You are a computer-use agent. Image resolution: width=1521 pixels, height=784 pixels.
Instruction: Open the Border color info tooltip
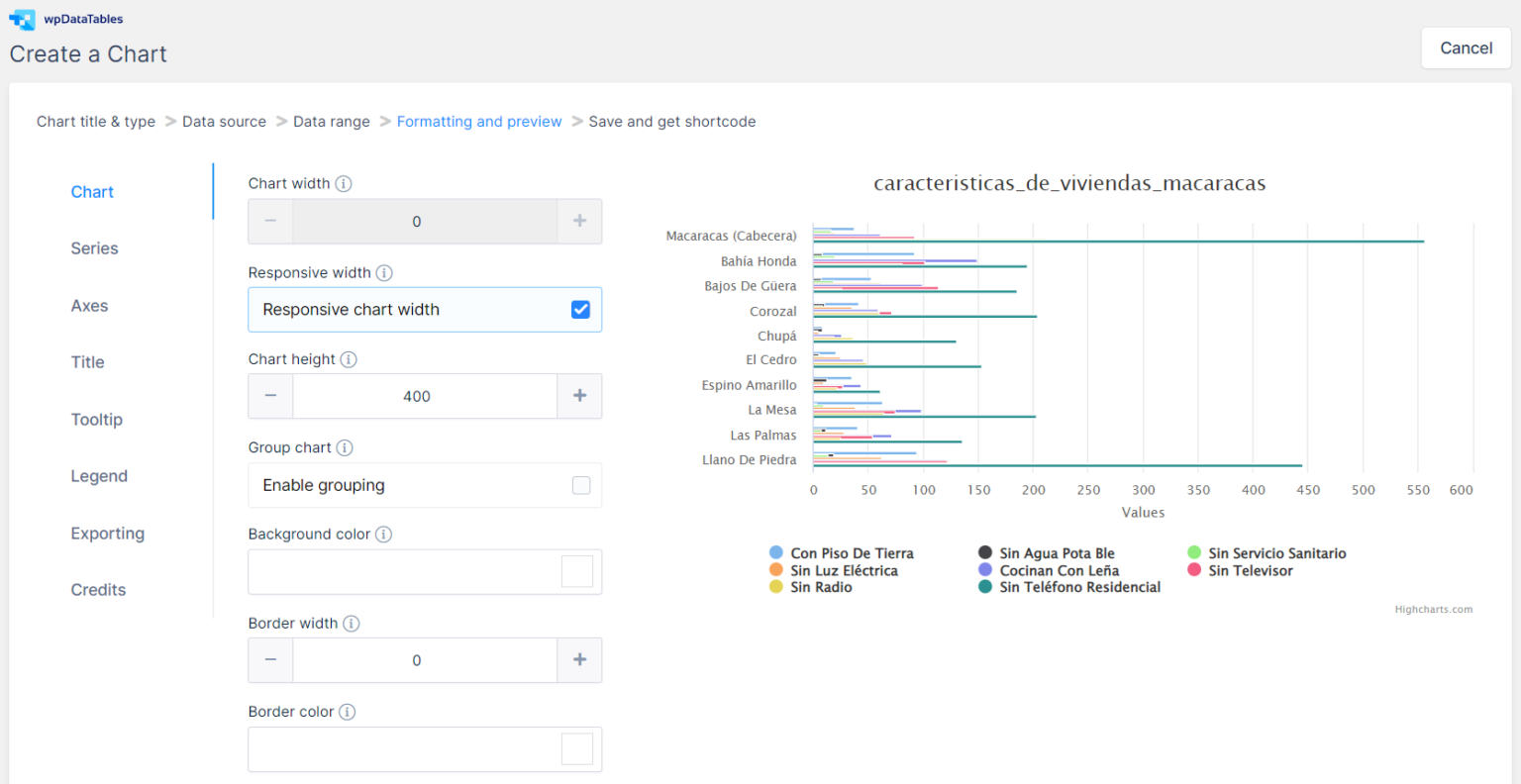[x=347, y=712]
